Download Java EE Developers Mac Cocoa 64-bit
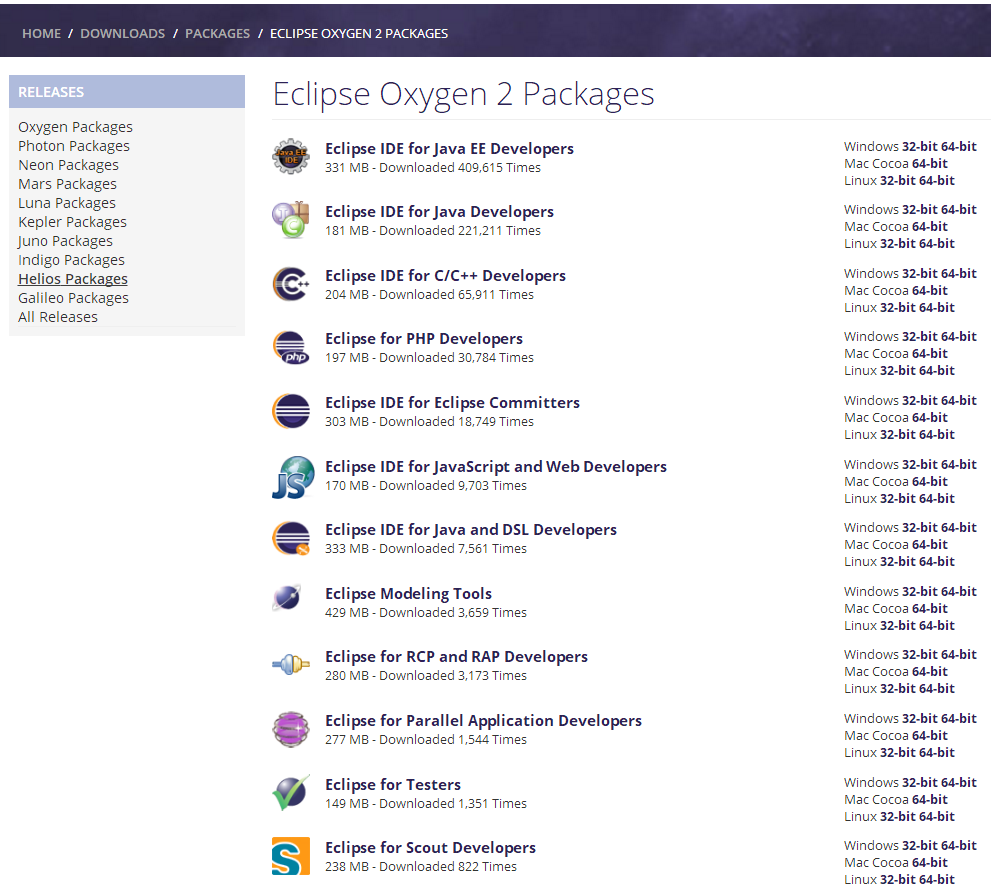This screenshot has width=991, height=892. coord(930,164)
